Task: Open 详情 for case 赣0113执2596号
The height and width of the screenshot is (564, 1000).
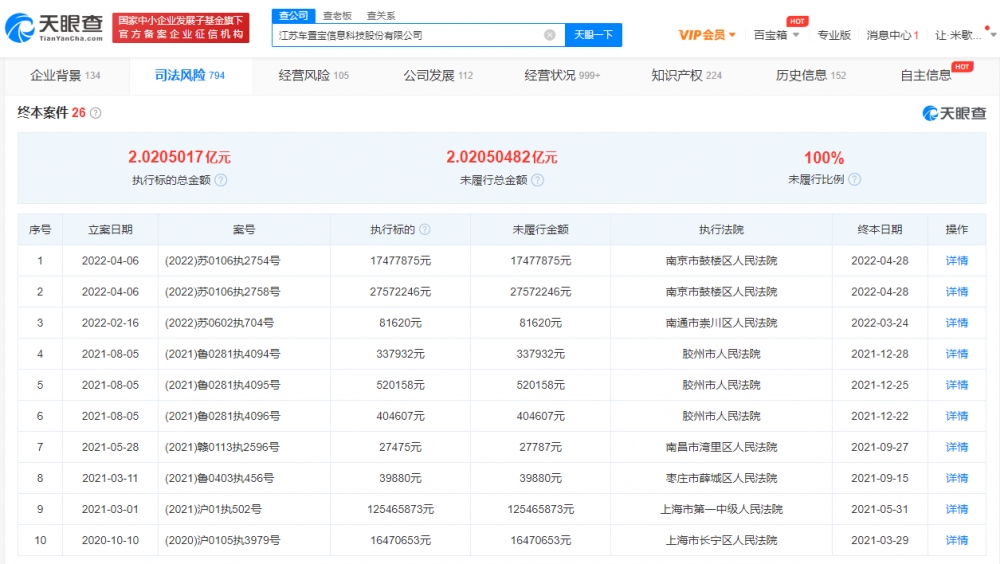Action: pos(957,447)
